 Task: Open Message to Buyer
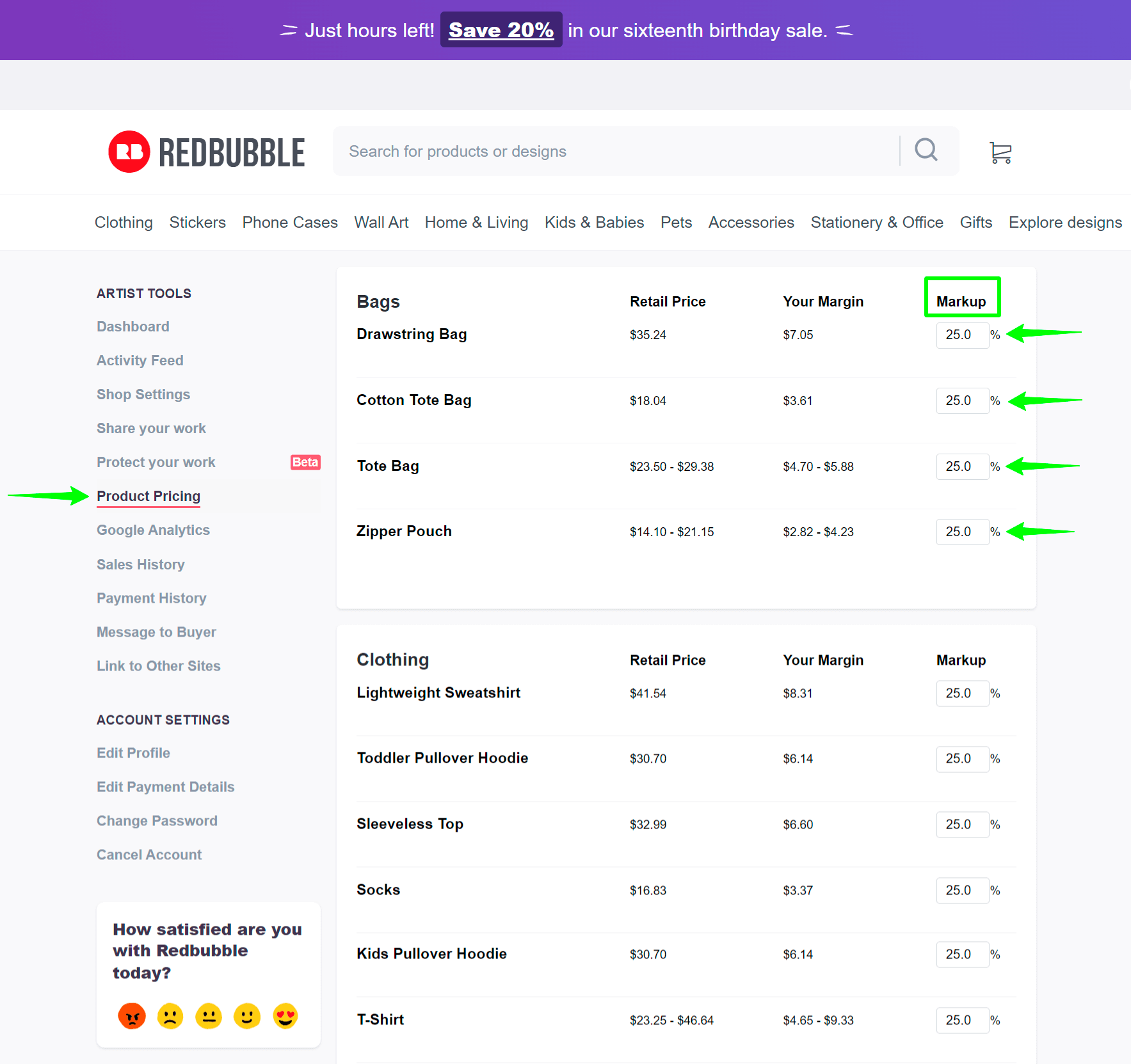click(157, 632)
